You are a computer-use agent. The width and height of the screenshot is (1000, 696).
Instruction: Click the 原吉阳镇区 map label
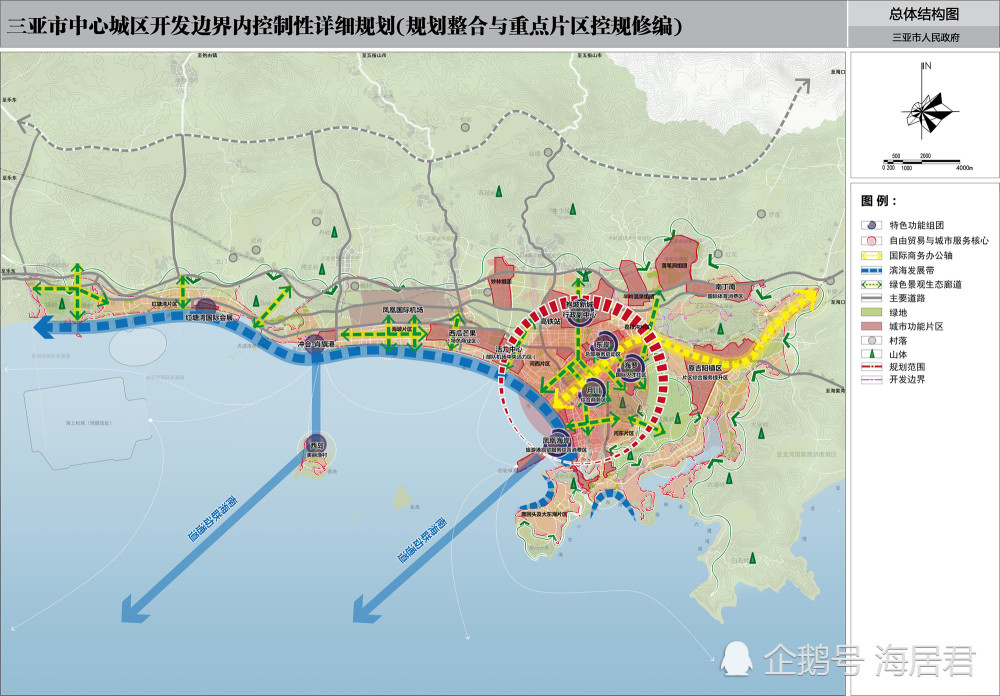(705, 368)
